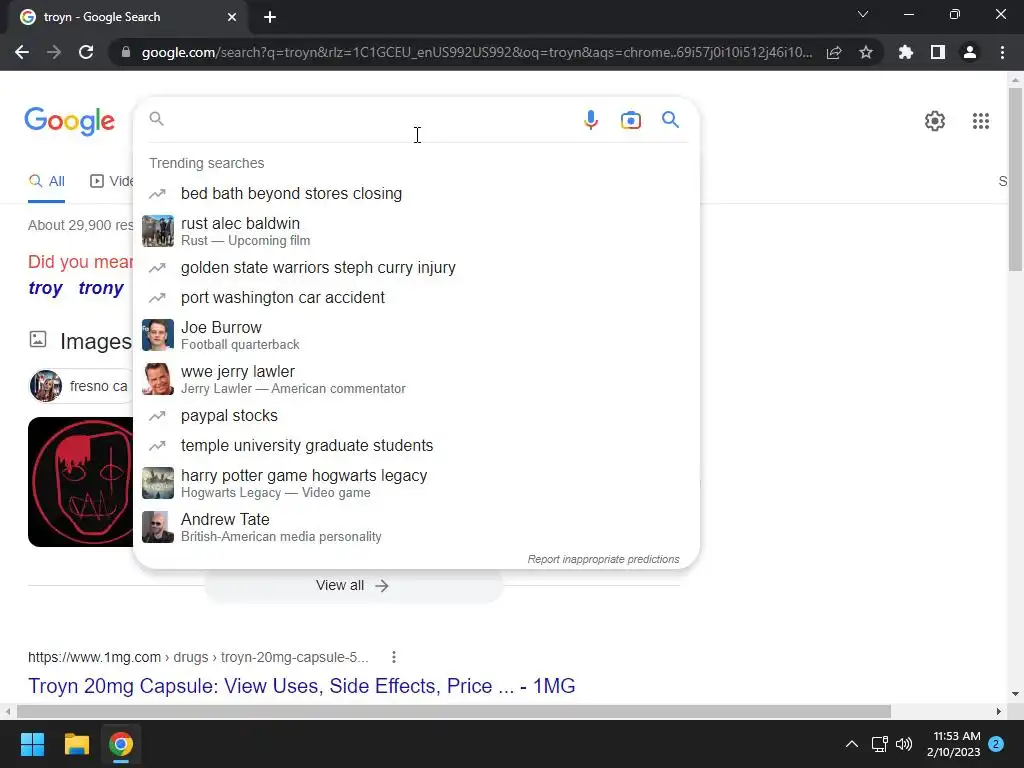
Task: Click the voice search microphone icon
Action: point(590,120)
